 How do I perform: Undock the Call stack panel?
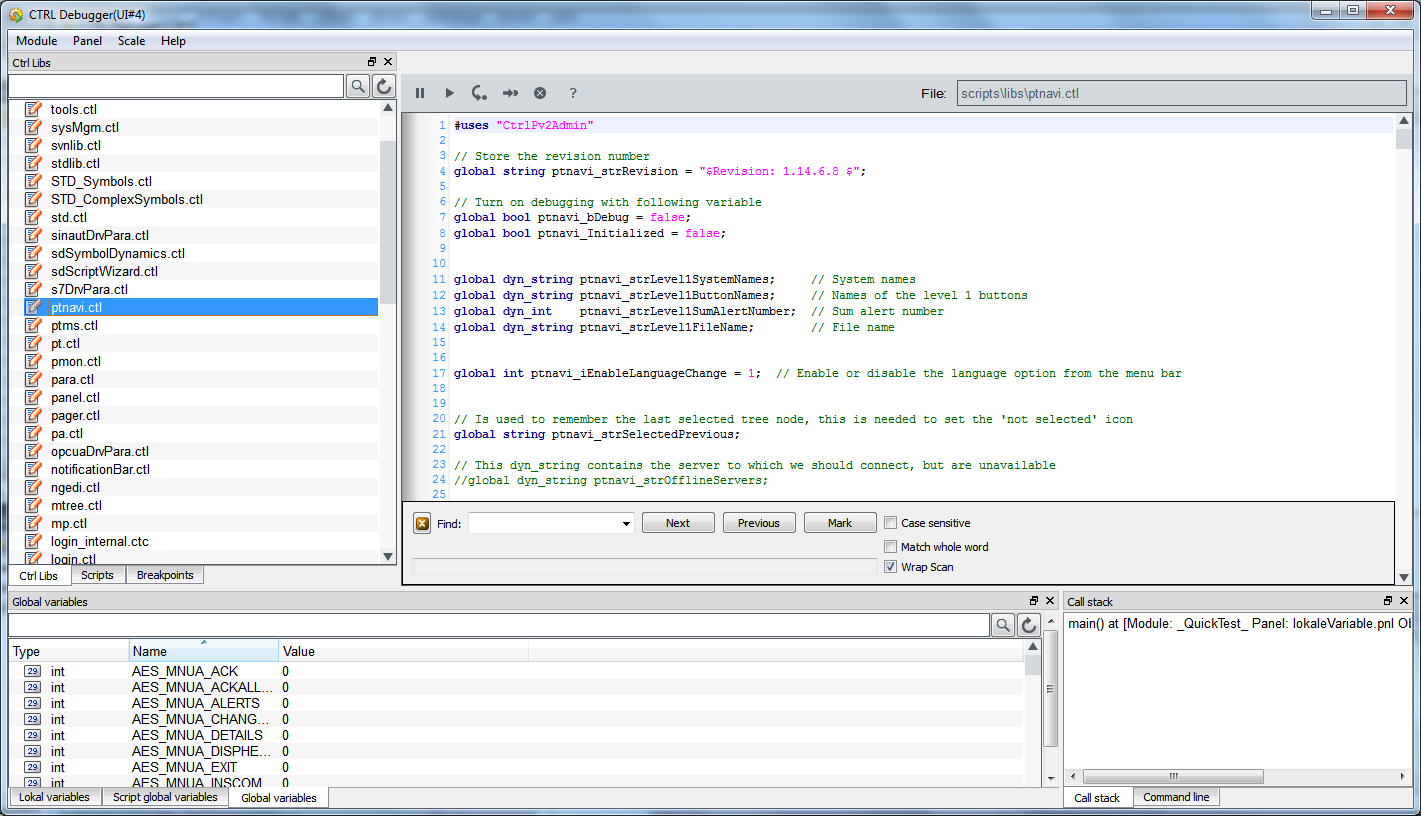1388,601
